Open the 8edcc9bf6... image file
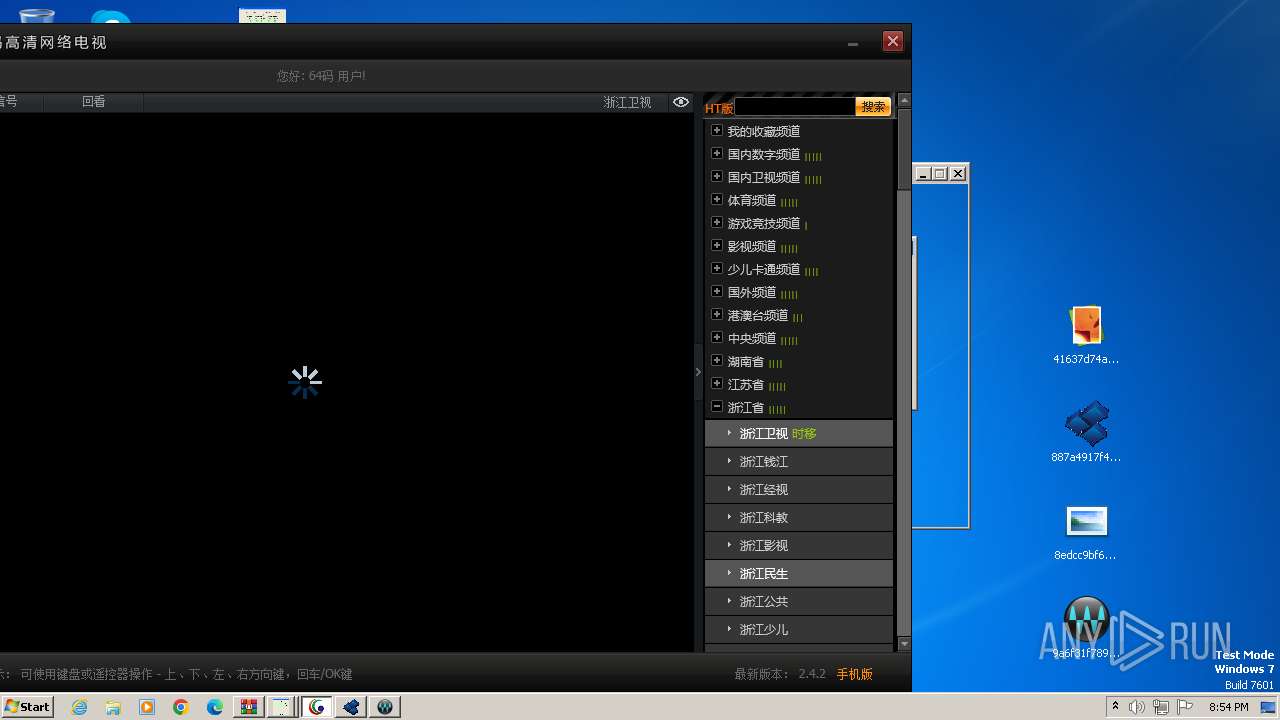 pyautogui.click(x=1086, y=532)
